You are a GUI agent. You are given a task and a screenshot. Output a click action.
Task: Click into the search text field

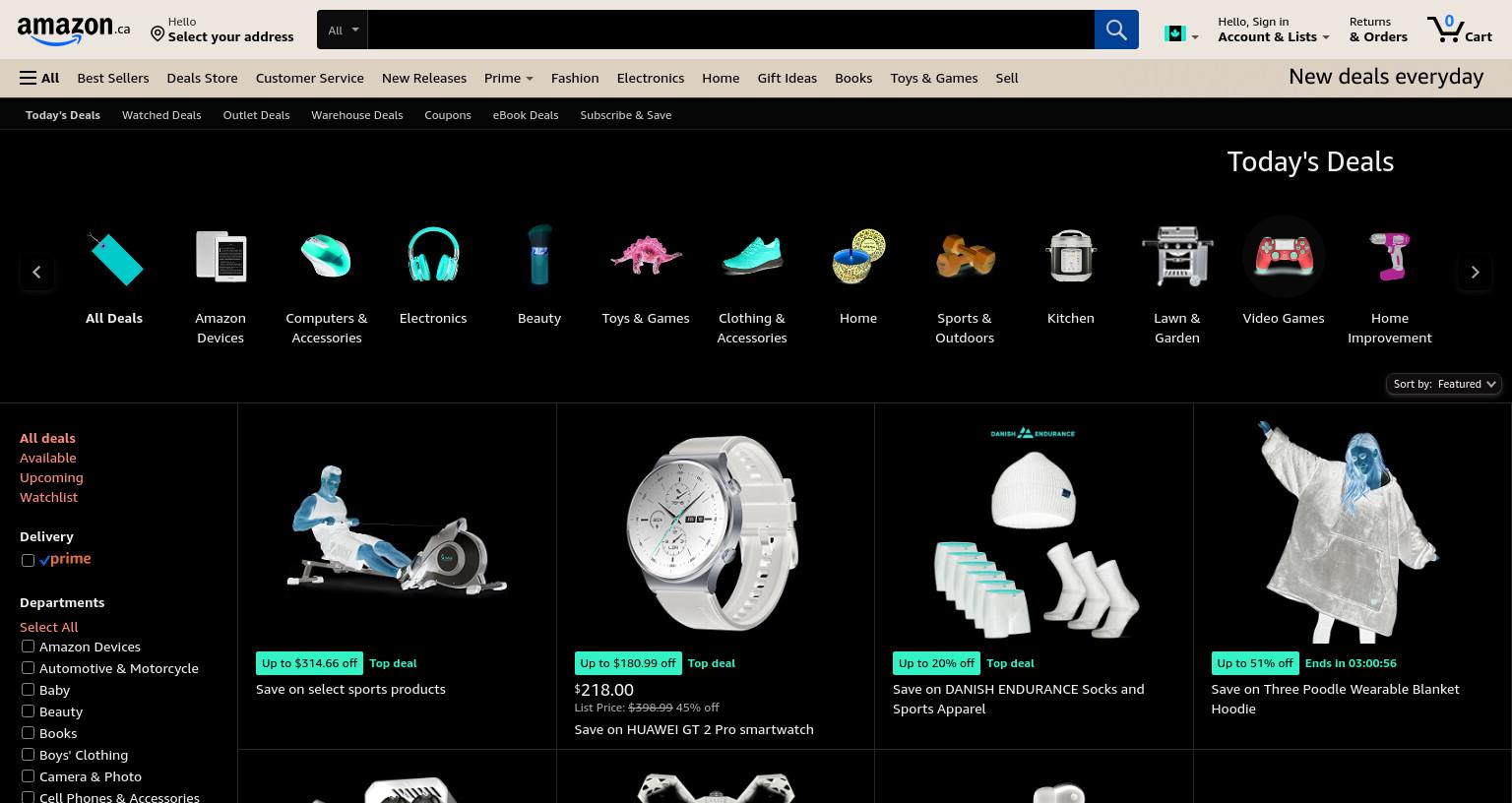click(x=730, y=30)
